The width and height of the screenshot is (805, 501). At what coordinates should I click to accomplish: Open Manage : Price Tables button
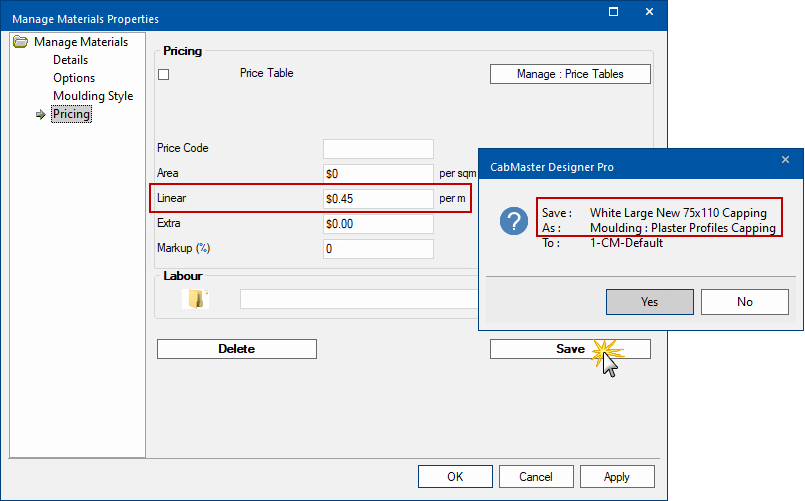point(570,74)
